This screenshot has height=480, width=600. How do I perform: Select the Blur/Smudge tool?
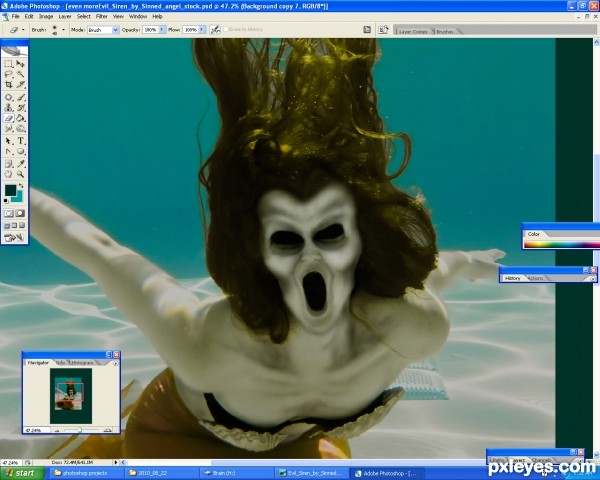(8, 128)
